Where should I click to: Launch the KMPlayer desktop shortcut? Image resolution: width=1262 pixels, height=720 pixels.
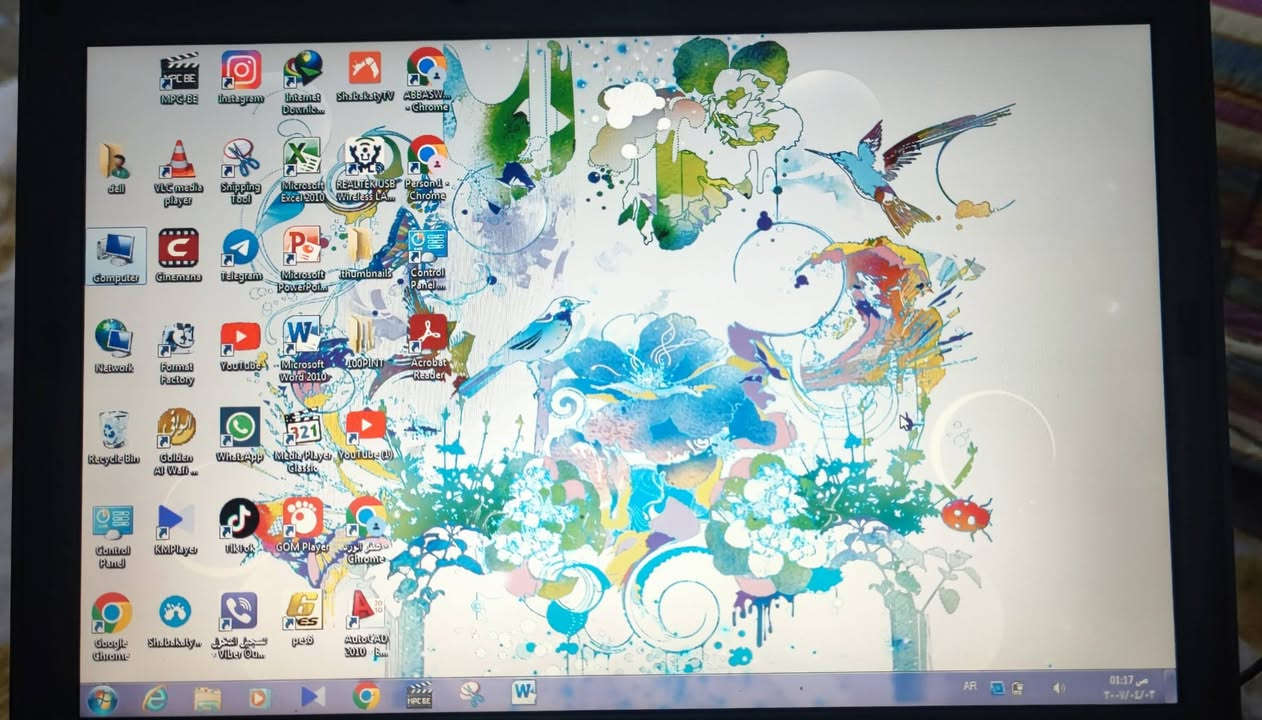[x=176, y=529]
